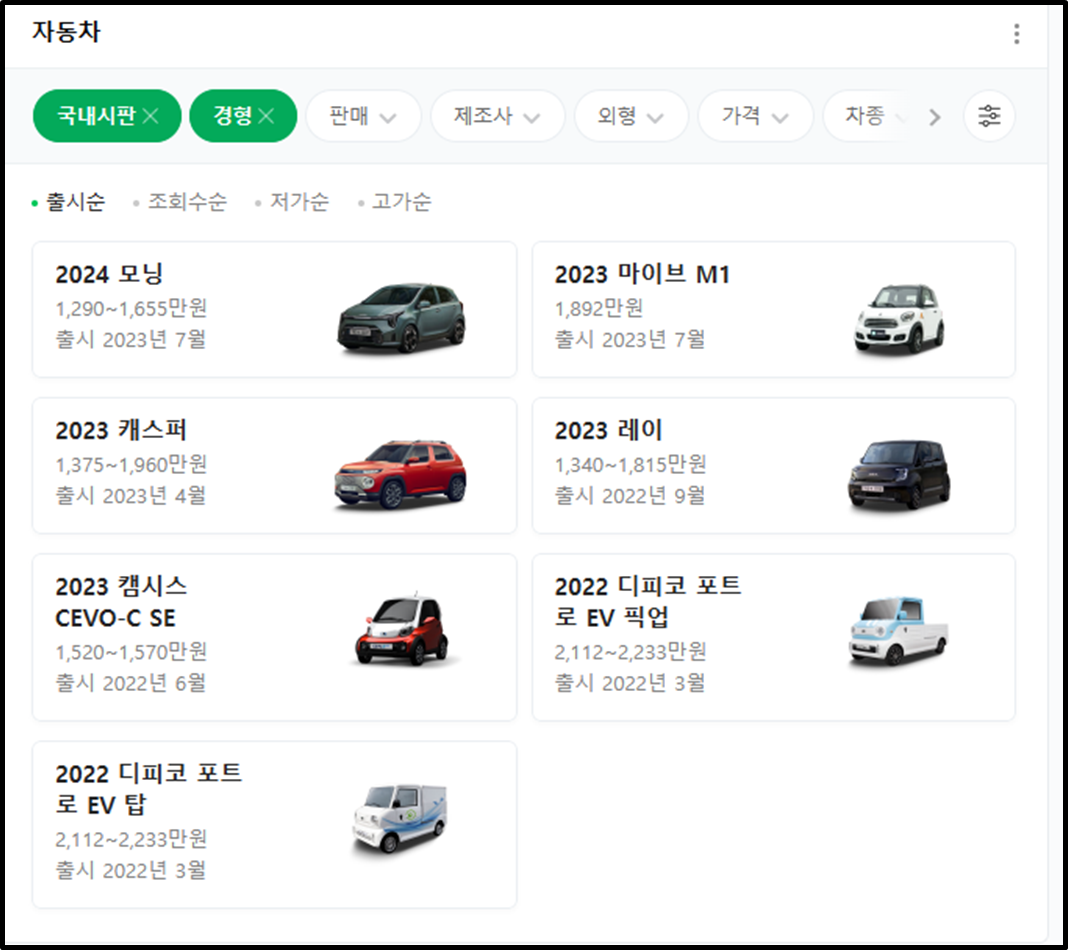Open the 2024 모닝 title link
The image size is (1068, 950).
110,274
